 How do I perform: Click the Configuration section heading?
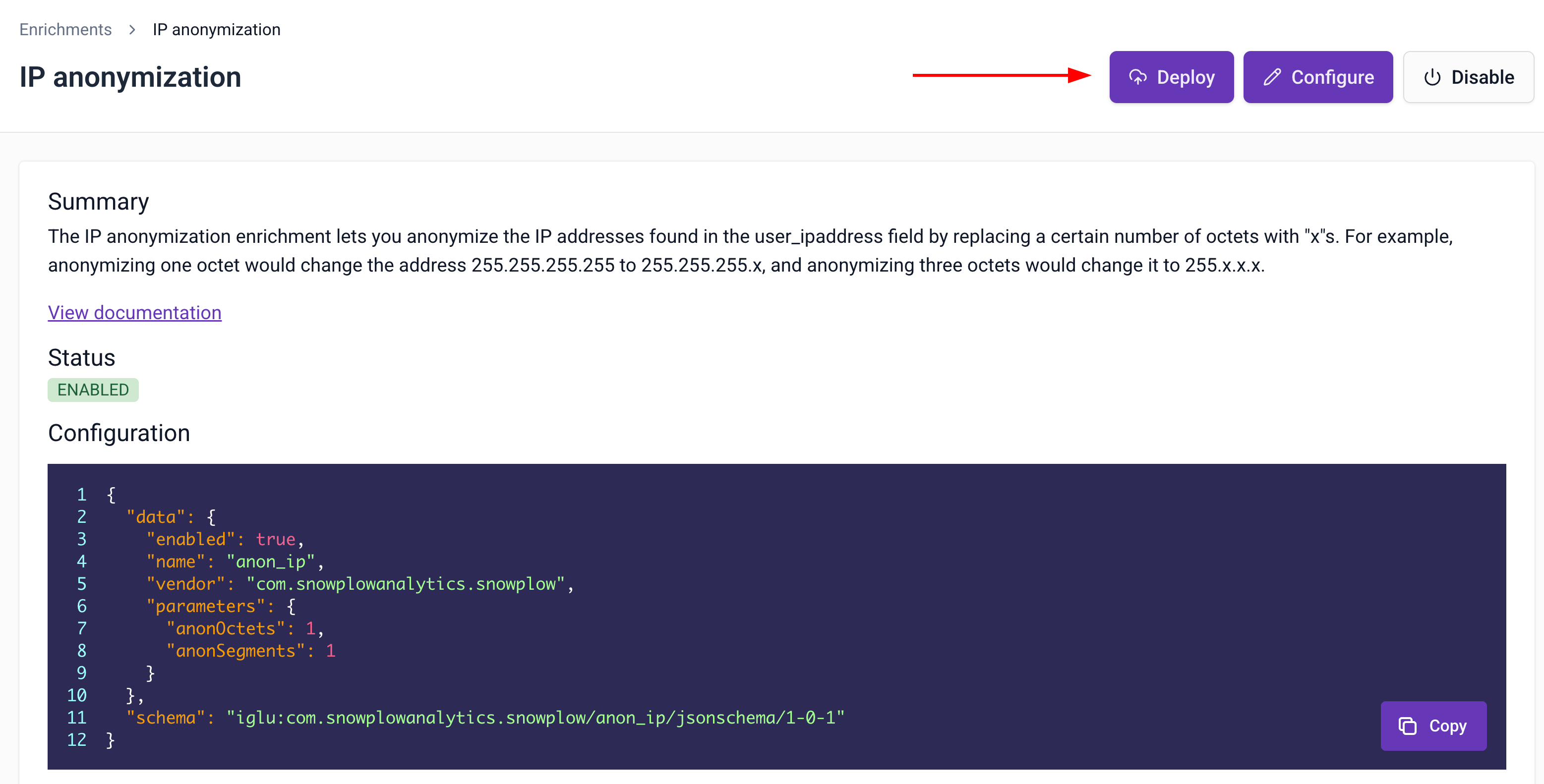pyautogui.click(x=119, y=433)
